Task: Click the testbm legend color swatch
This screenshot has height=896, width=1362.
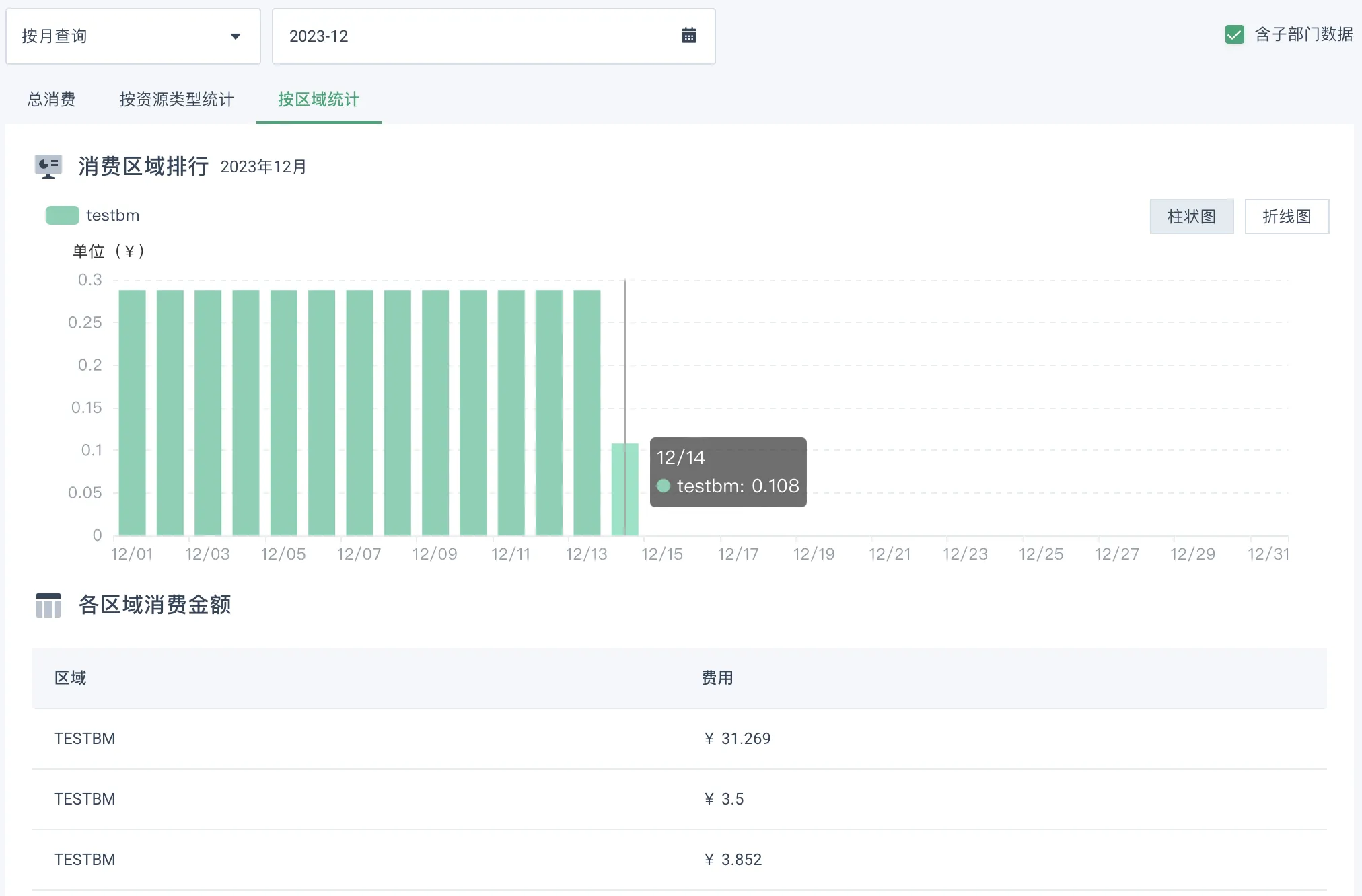Action: click(x=62, y=215)
